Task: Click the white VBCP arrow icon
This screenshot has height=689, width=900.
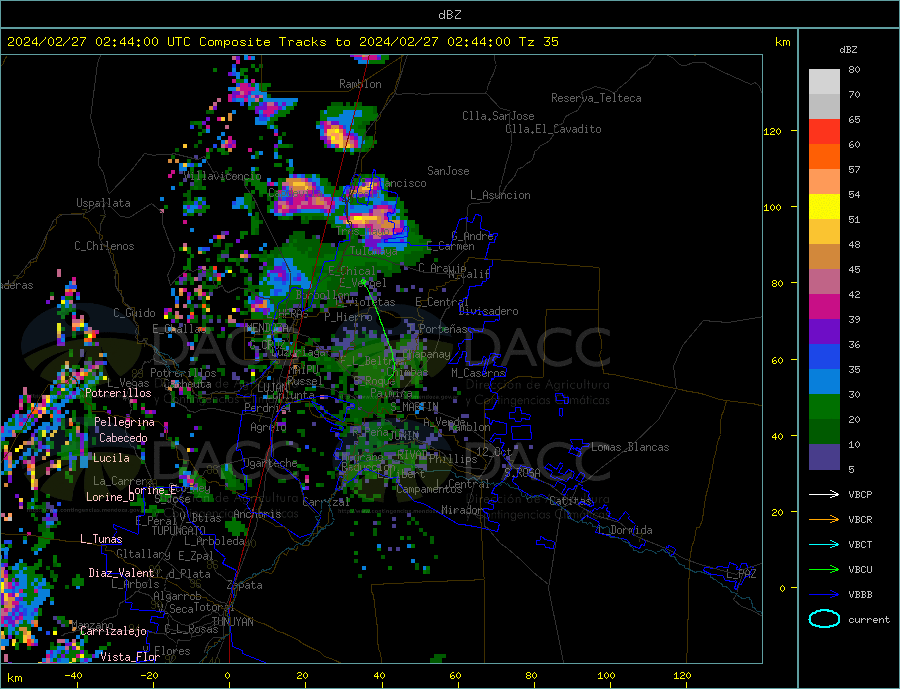Action: [x=824, y=494]
